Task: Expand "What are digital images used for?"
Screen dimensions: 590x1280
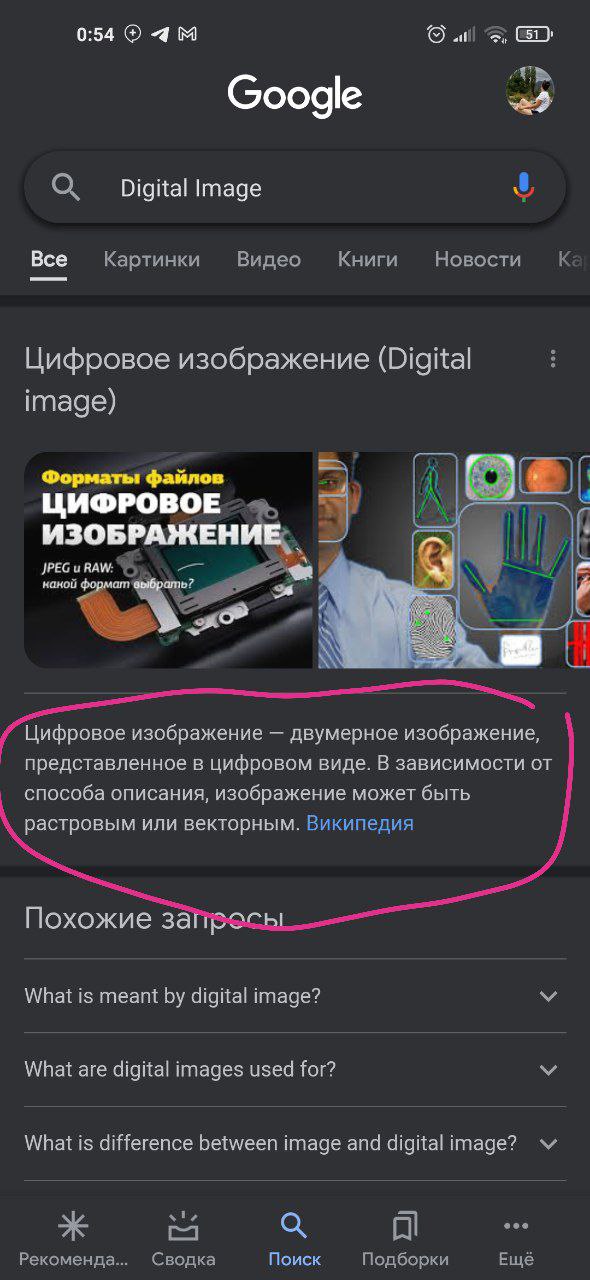Action: pos(295,1069)
